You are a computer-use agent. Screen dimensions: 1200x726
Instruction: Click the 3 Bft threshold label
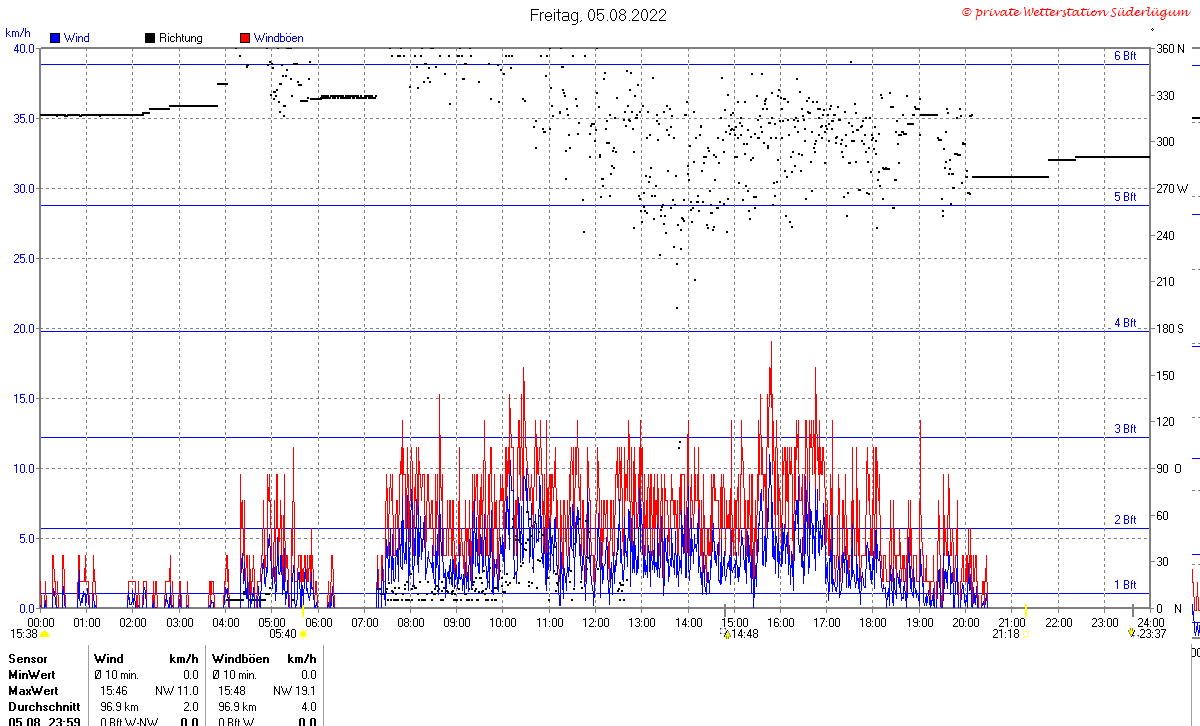point(1125,429)
